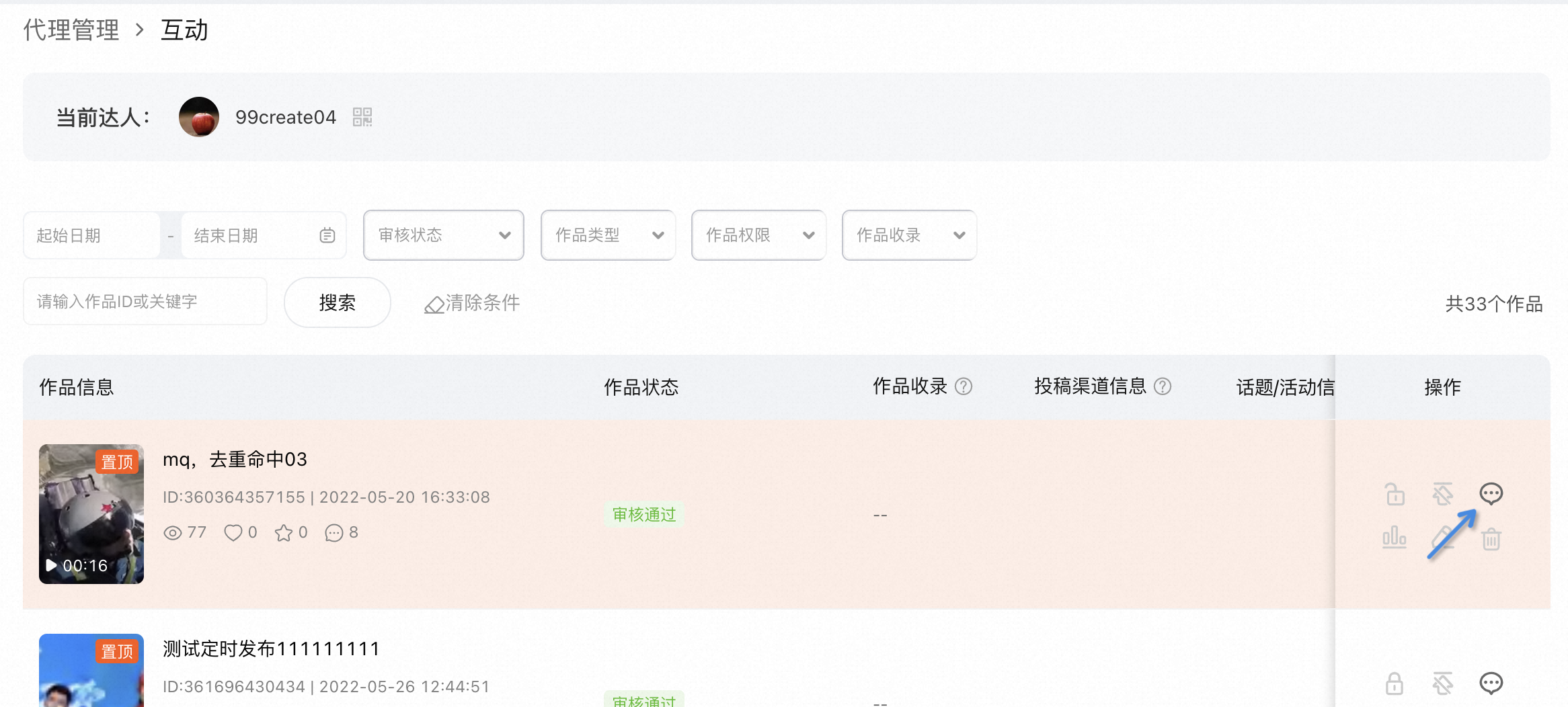Open comments for 测试定时发布111111111

point(1491,683)
